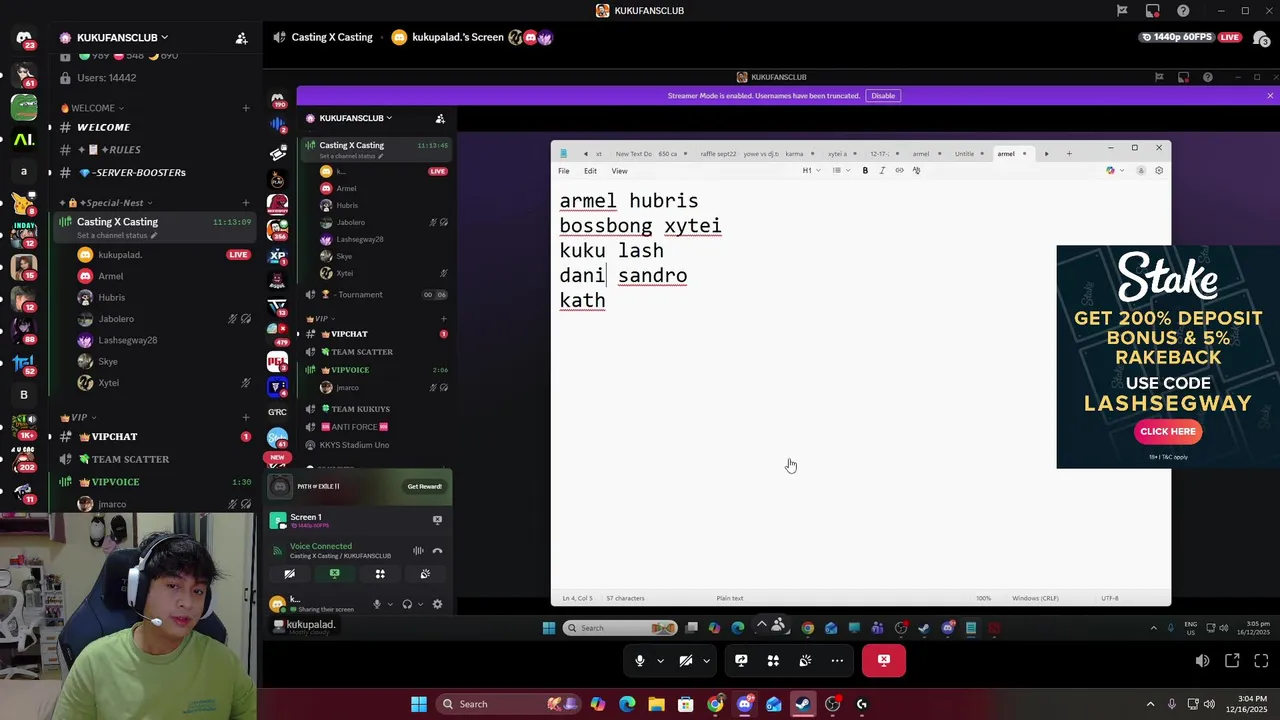Image resolution: width=1280 pixels, height=720 pixels.
Task: Open camera options arrow in stream control bar
Action: pos(706,661)
